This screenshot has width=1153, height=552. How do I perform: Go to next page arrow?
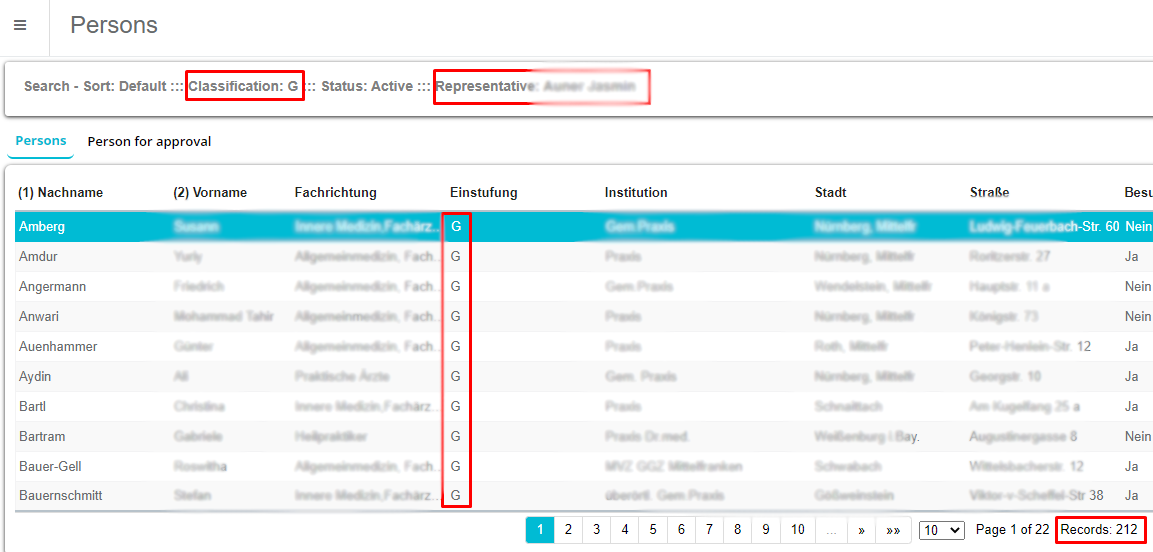861,530
